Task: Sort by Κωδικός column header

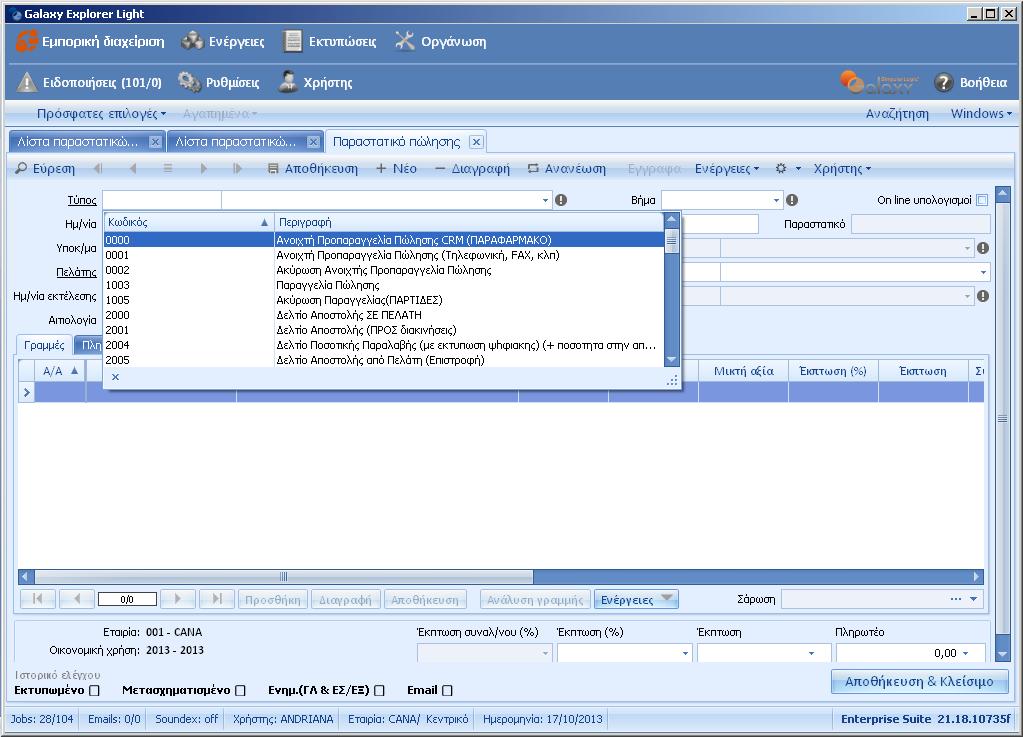Action: [x=189, y=222]
